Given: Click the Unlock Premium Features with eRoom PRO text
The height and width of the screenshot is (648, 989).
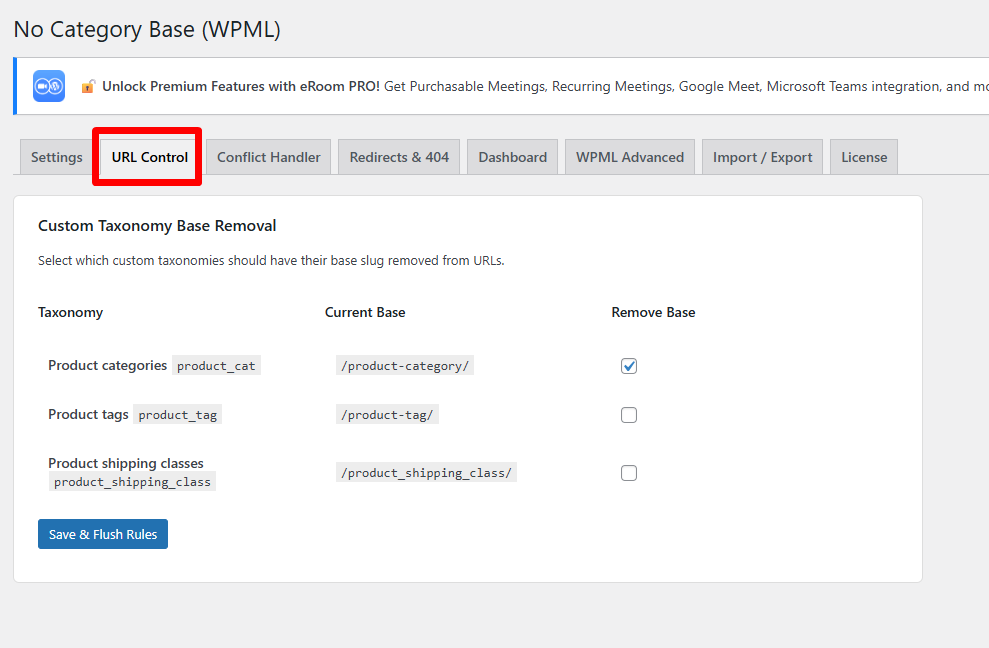Looking at the screenshot, I should [241, 86].
